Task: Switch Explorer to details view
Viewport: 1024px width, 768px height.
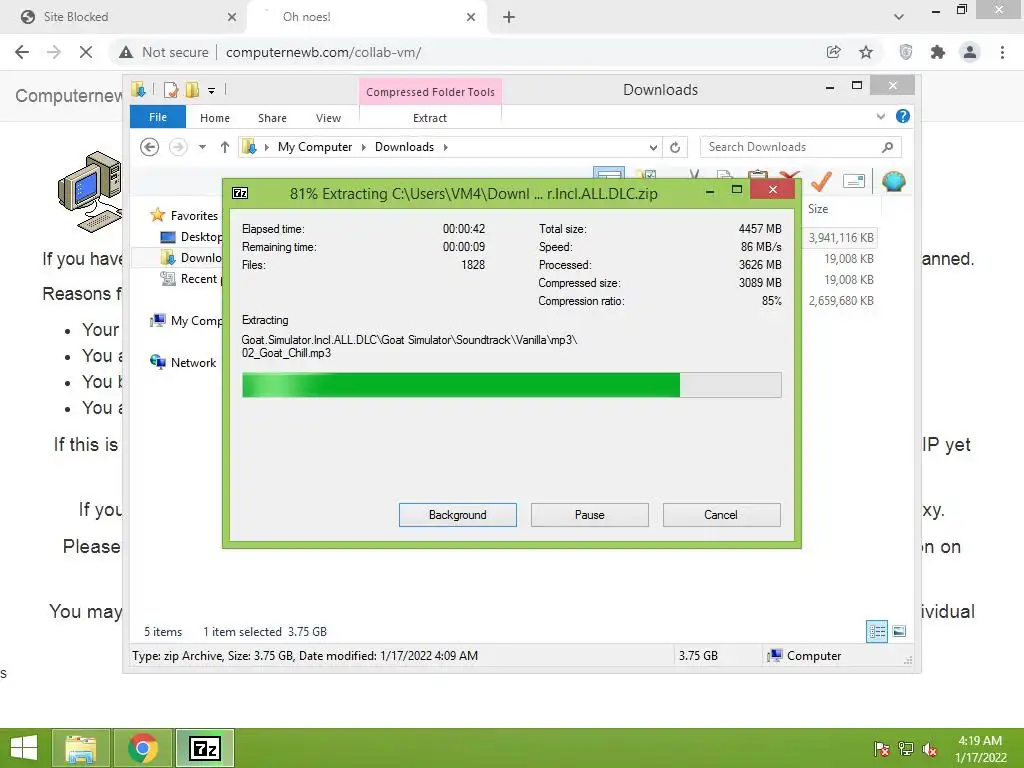Action: click(x=876, y=631)
